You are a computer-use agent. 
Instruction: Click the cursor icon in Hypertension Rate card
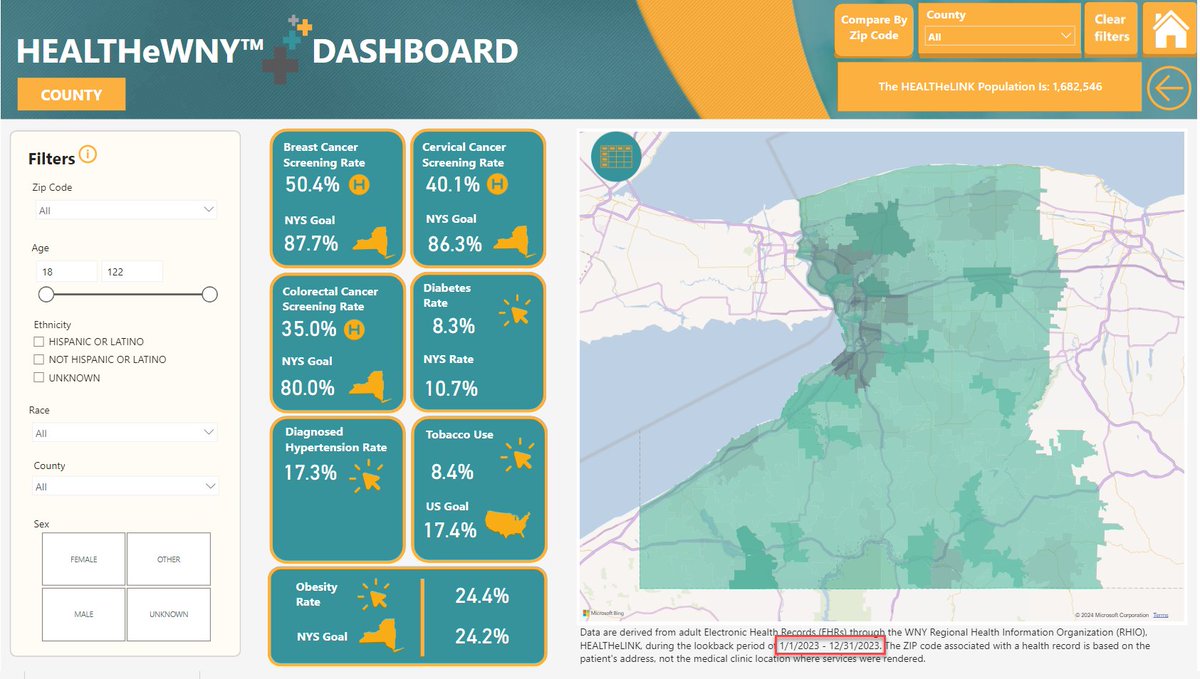tap(367, 477)
